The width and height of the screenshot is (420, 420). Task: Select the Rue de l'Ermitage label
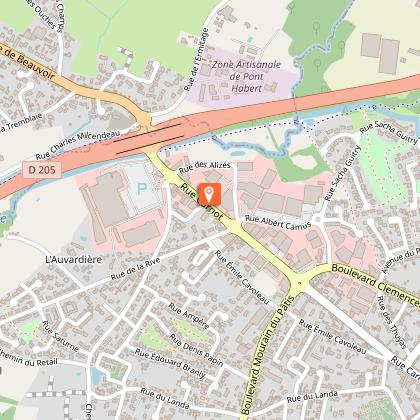[196, 60]
